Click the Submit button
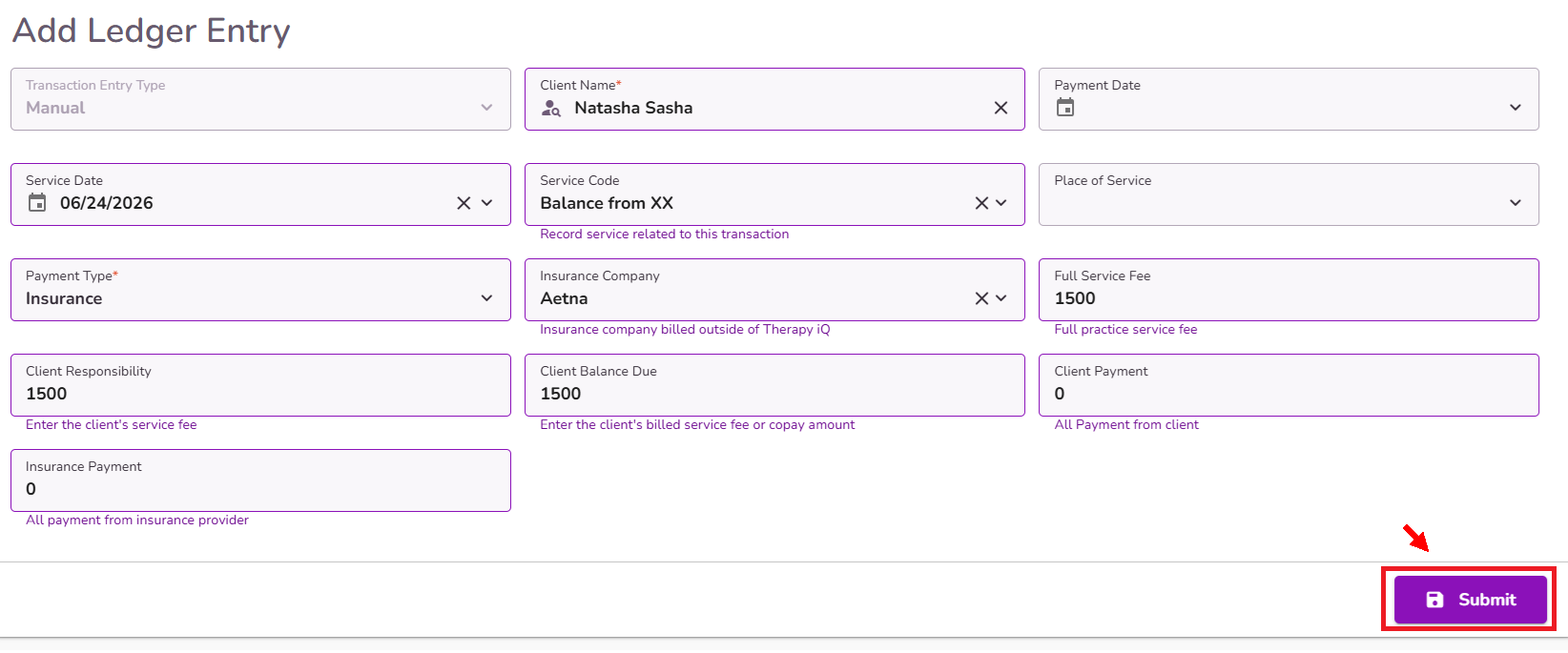 (1470, 600)
